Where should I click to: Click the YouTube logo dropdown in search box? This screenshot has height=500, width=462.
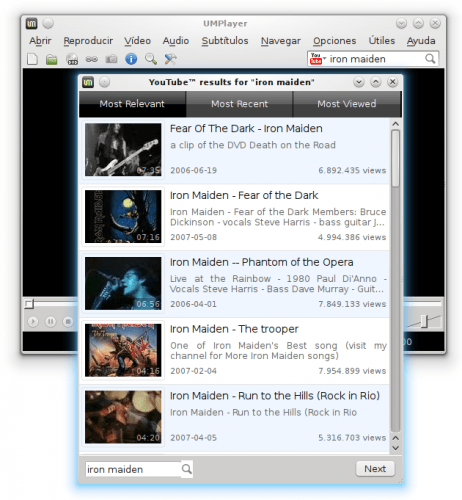tap(317, 59)
